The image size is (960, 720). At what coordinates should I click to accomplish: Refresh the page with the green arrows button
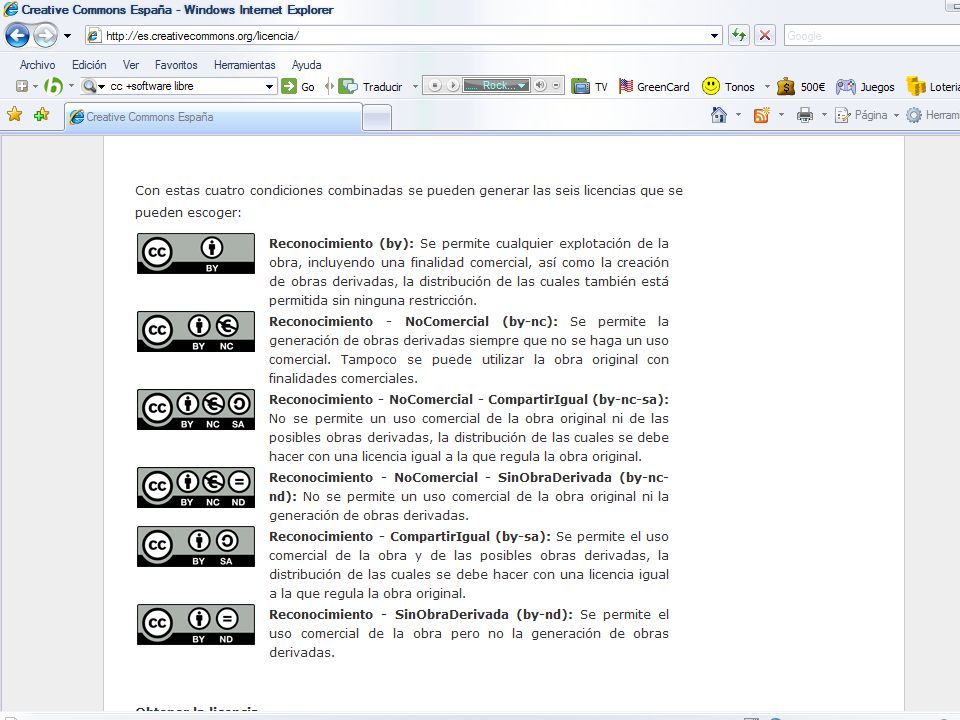[739, 36]
